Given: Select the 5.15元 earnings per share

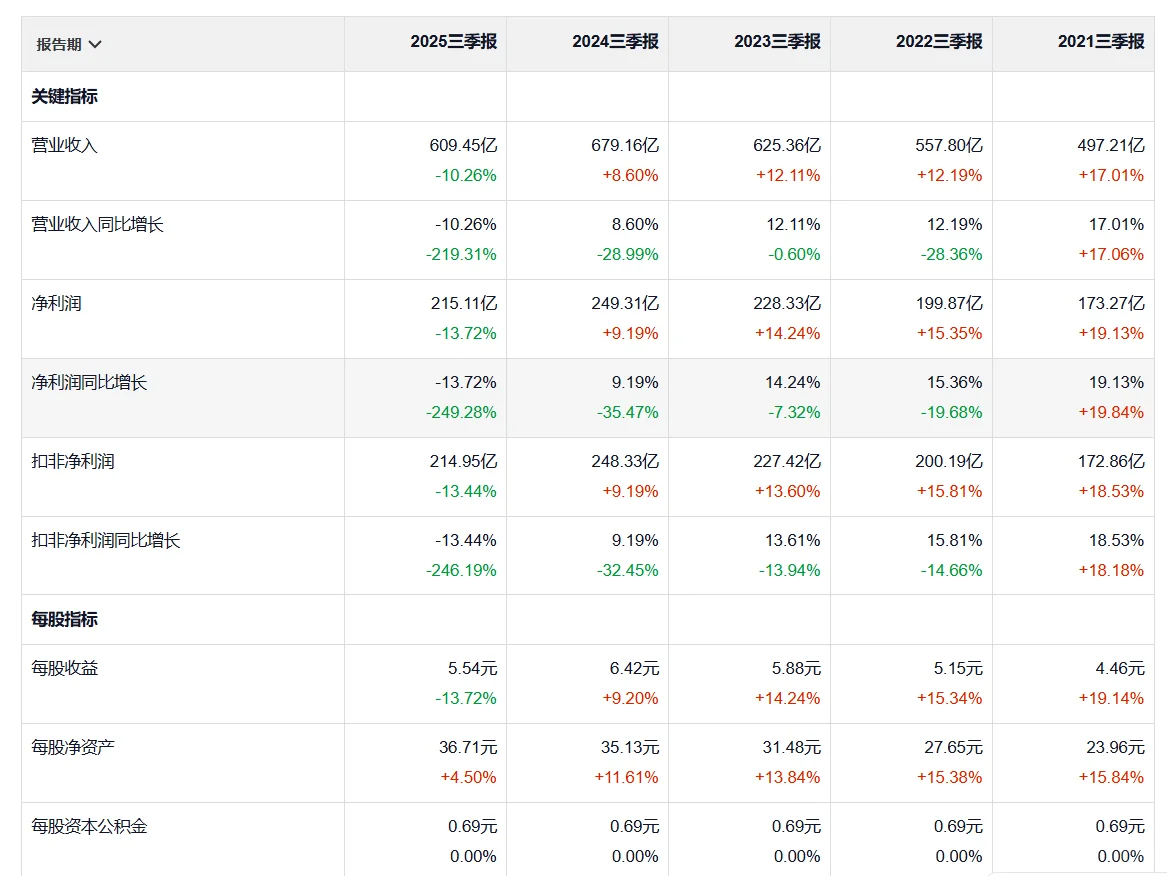Looking at the screenshot, I should click(958, 668).
